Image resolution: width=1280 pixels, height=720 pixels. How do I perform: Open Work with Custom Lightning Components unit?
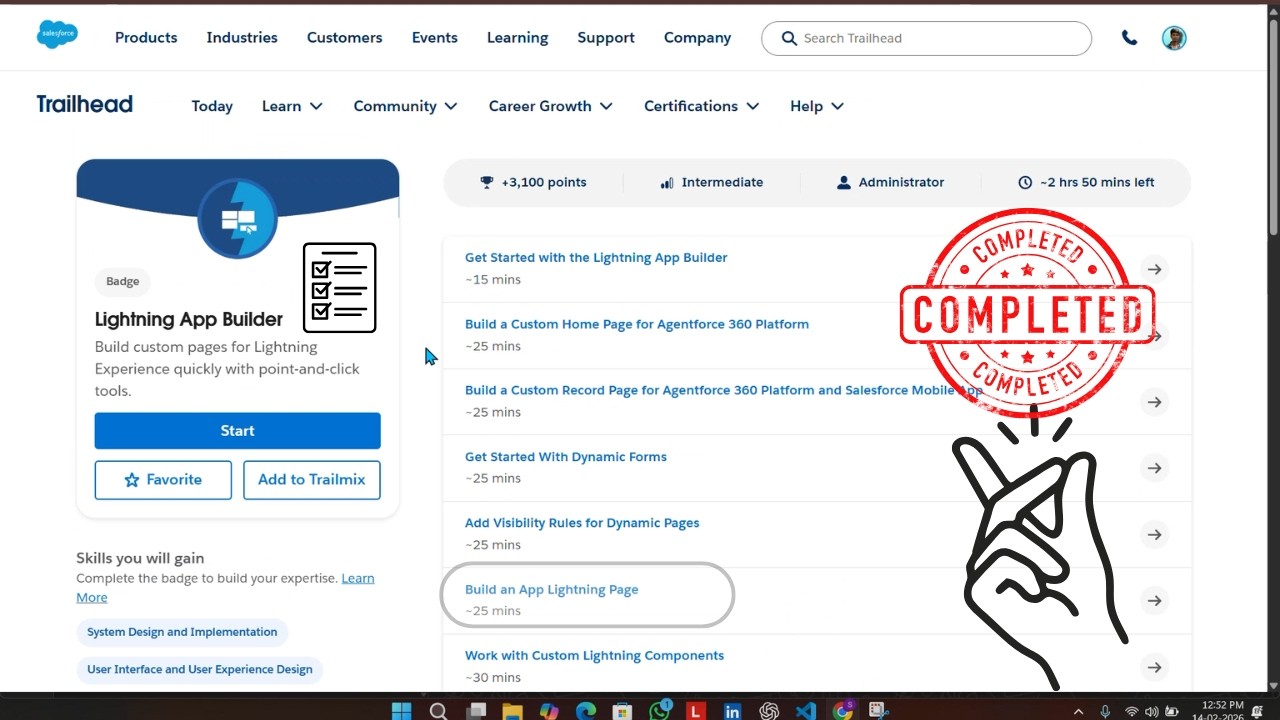coord(594,656)
